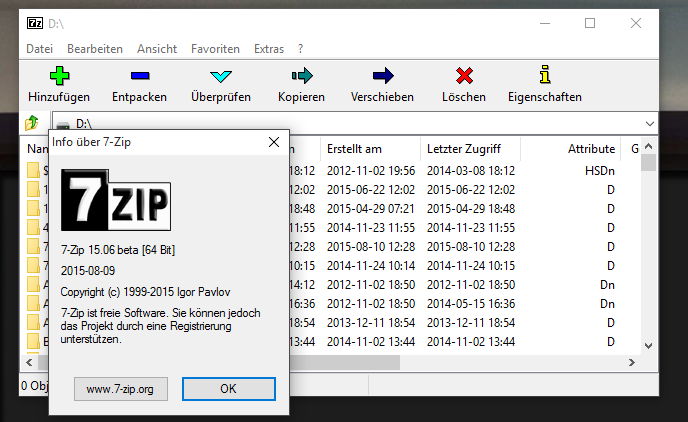Screen dimensions: 688x422
Task: Click the vertical scrollbar up arrow
Action: point(649,146)
